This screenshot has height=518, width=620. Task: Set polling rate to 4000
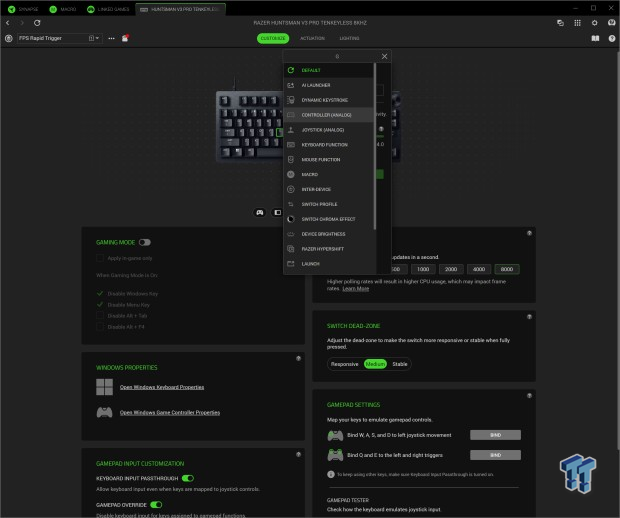[479, 269]
